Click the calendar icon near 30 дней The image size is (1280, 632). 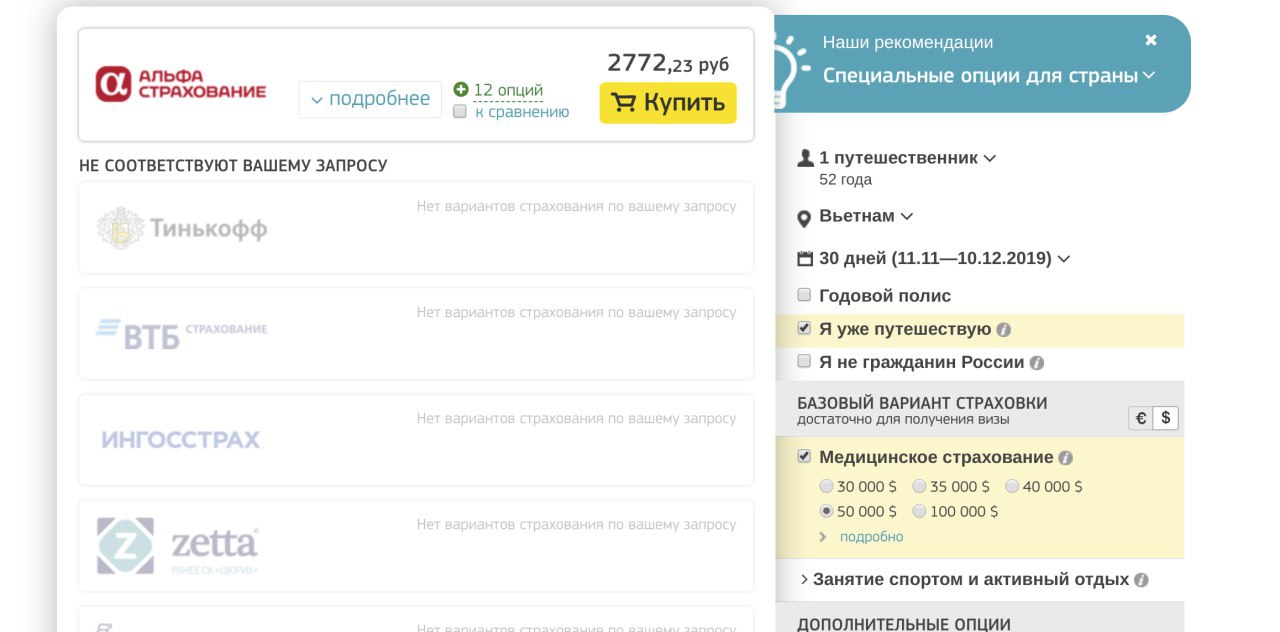click(x=805, y=259)
